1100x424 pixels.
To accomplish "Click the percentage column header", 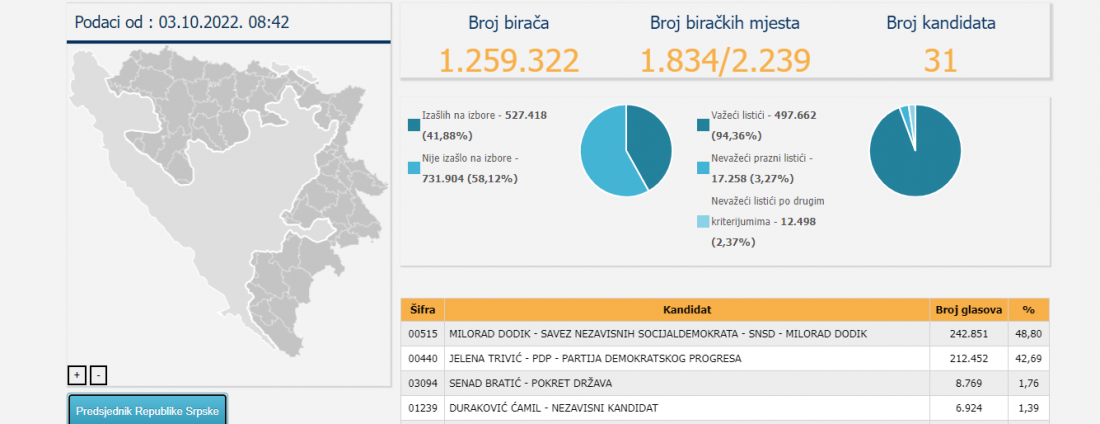I will (1029, 309).
